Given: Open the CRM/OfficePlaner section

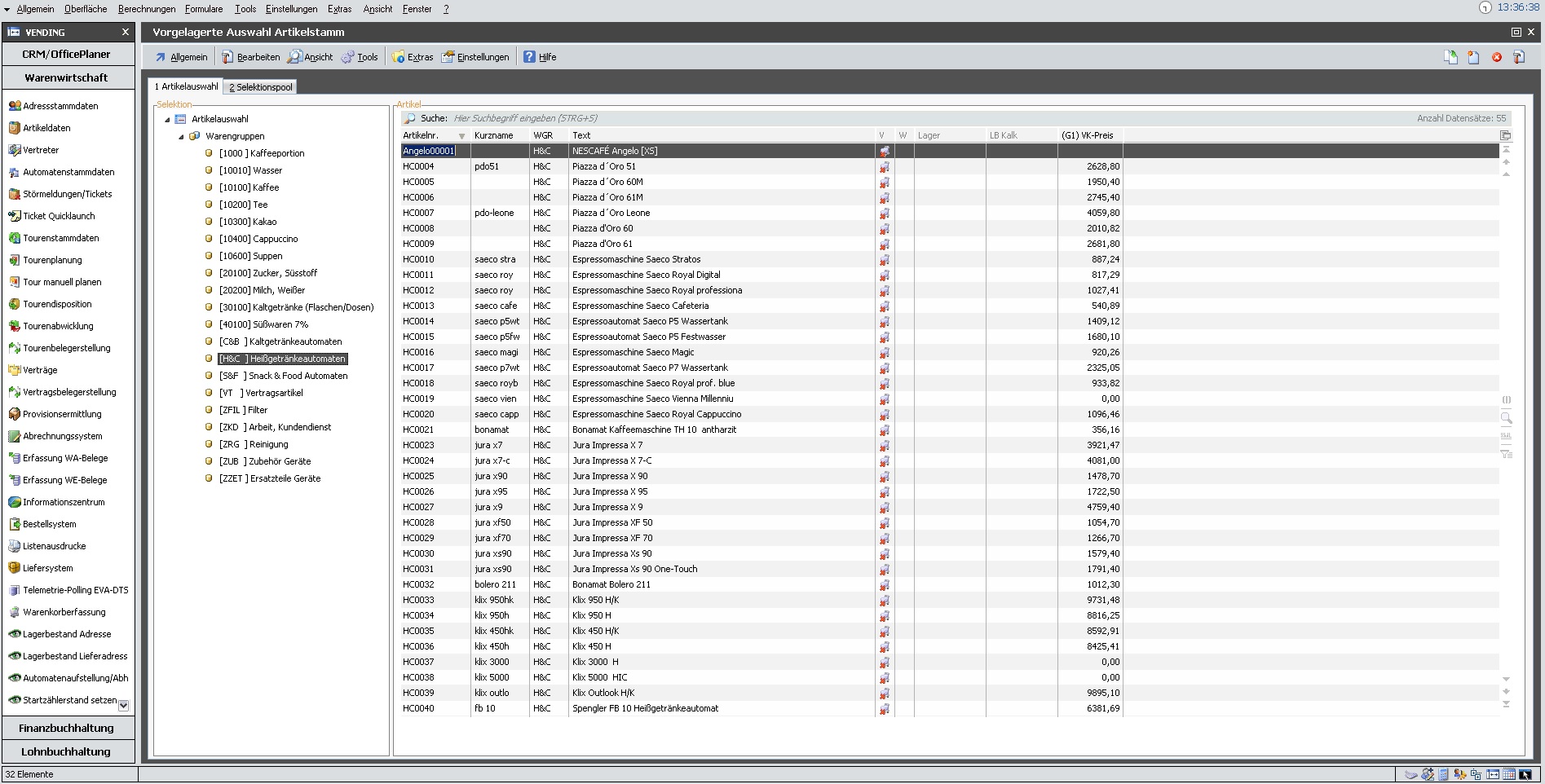Looking at the screenshot, I should (x=67, y=54).
